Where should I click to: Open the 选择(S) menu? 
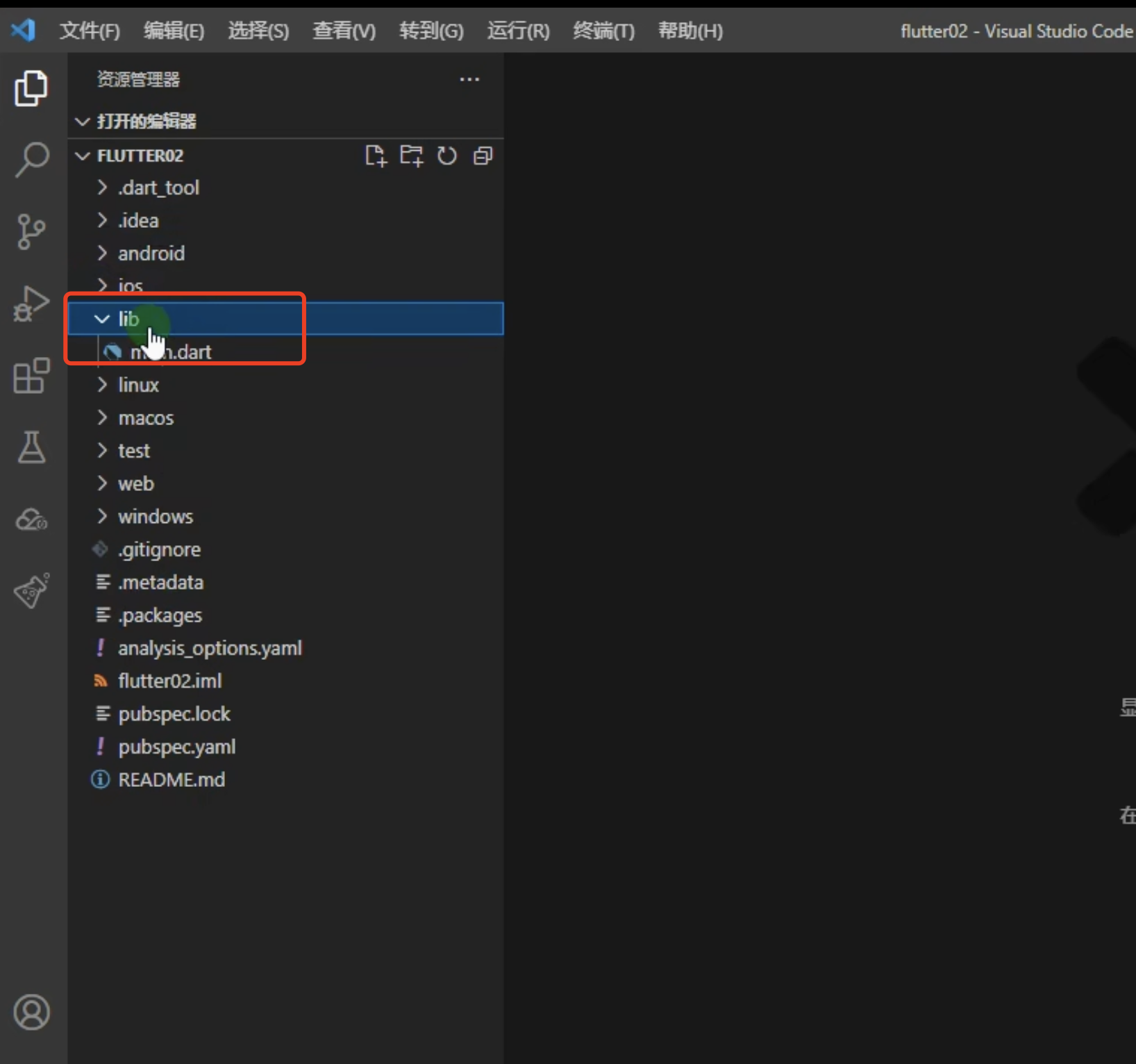click(258, 31)
